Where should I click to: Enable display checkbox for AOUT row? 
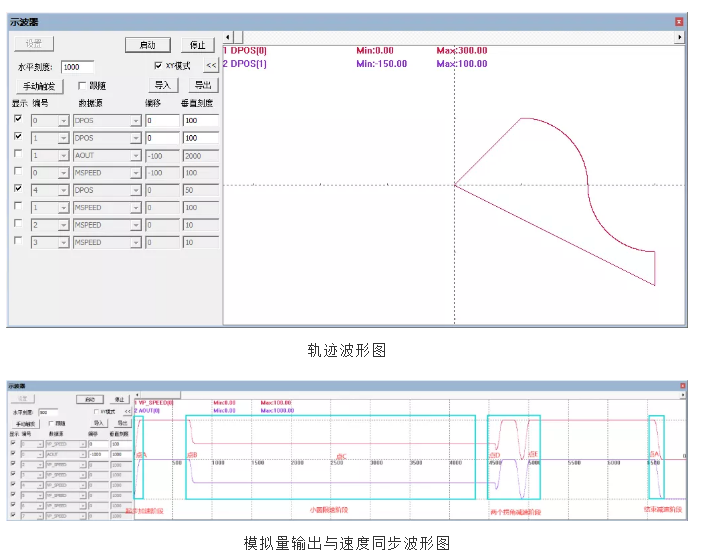tap(18, 154)
